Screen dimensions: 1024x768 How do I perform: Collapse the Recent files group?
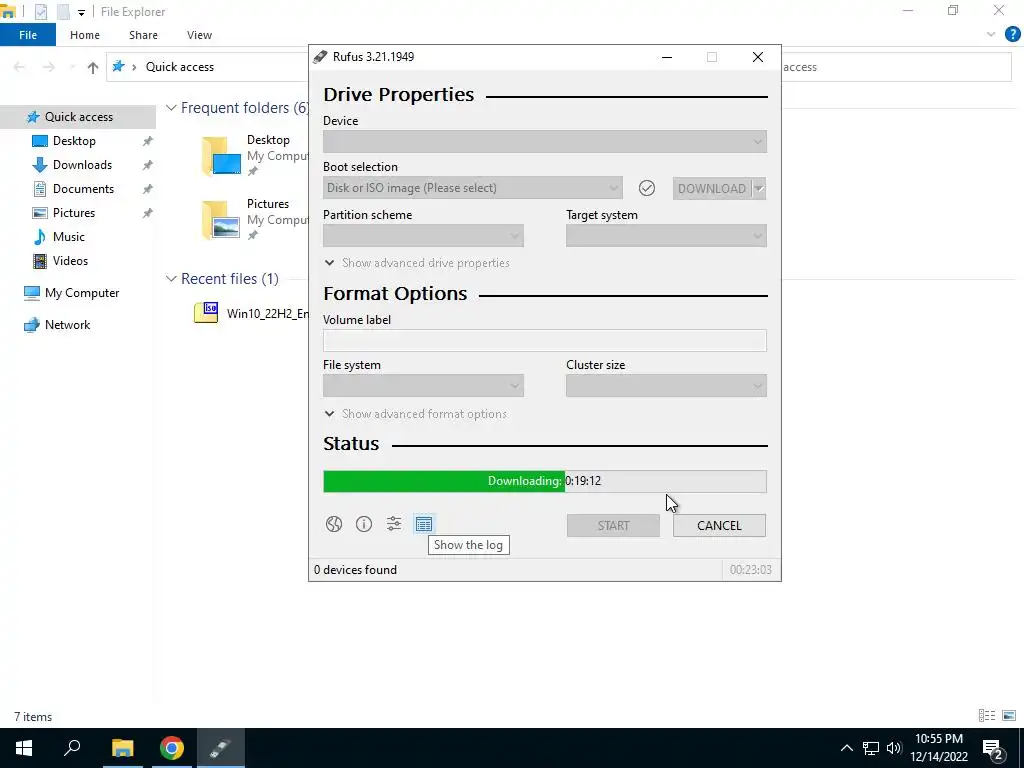[171, 279]
